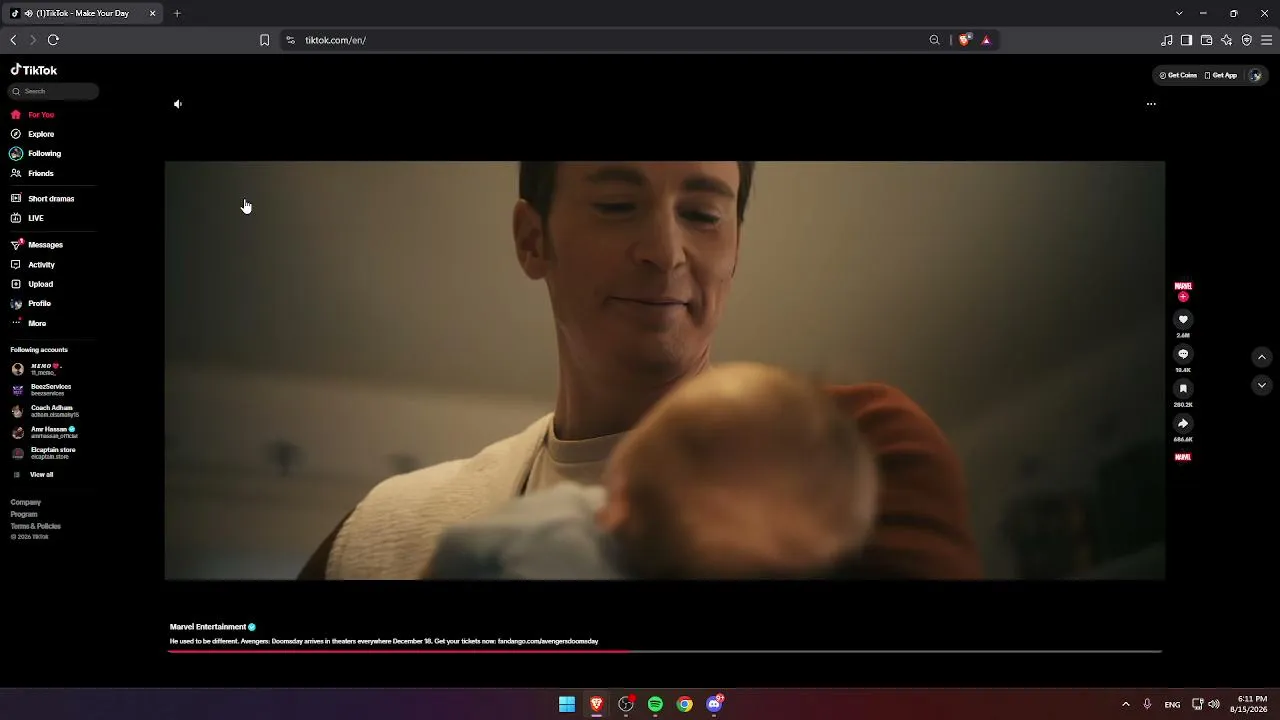1280x720 pixels.
Task: Open the Leo AI sparkle icon
Action: (1227, 40)
